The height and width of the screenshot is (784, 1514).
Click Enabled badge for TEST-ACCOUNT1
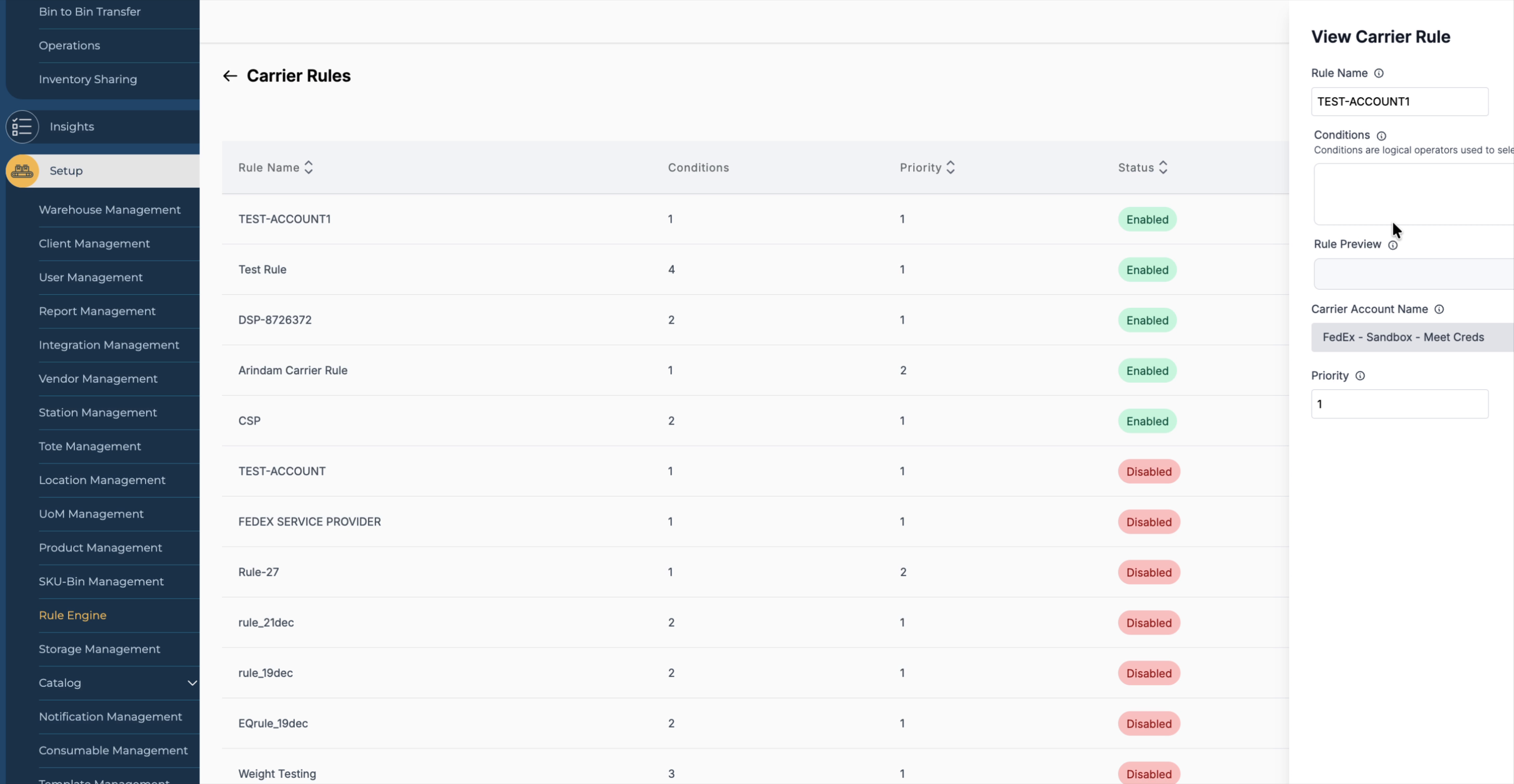coord(1146,220)
